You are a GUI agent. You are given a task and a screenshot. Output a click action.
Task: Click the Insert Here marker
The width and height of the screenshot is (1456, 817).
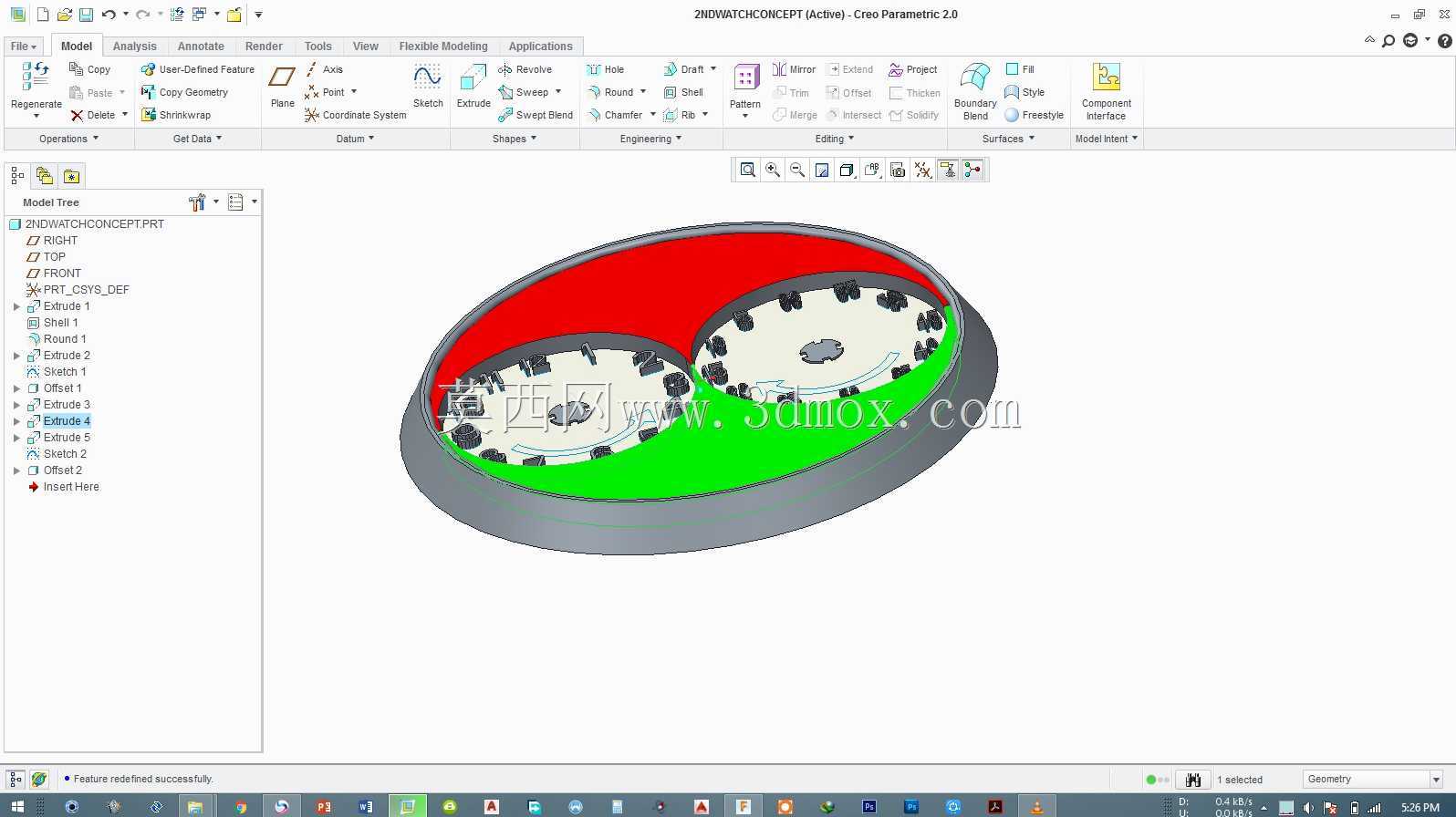(64, 487)
